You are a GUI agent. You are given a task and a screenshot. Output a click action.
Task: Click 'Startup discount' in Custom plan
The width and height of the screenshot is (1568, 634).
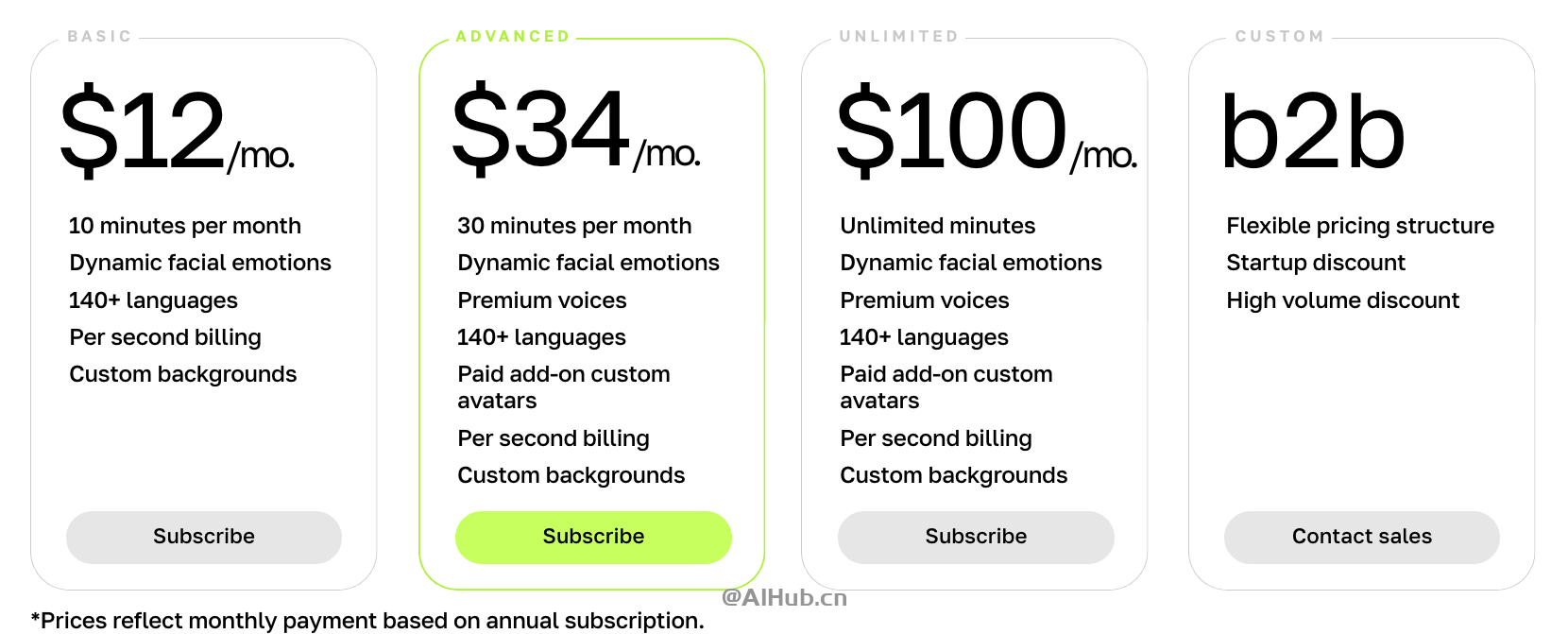pyautogui.click(x=1316, y=263)
